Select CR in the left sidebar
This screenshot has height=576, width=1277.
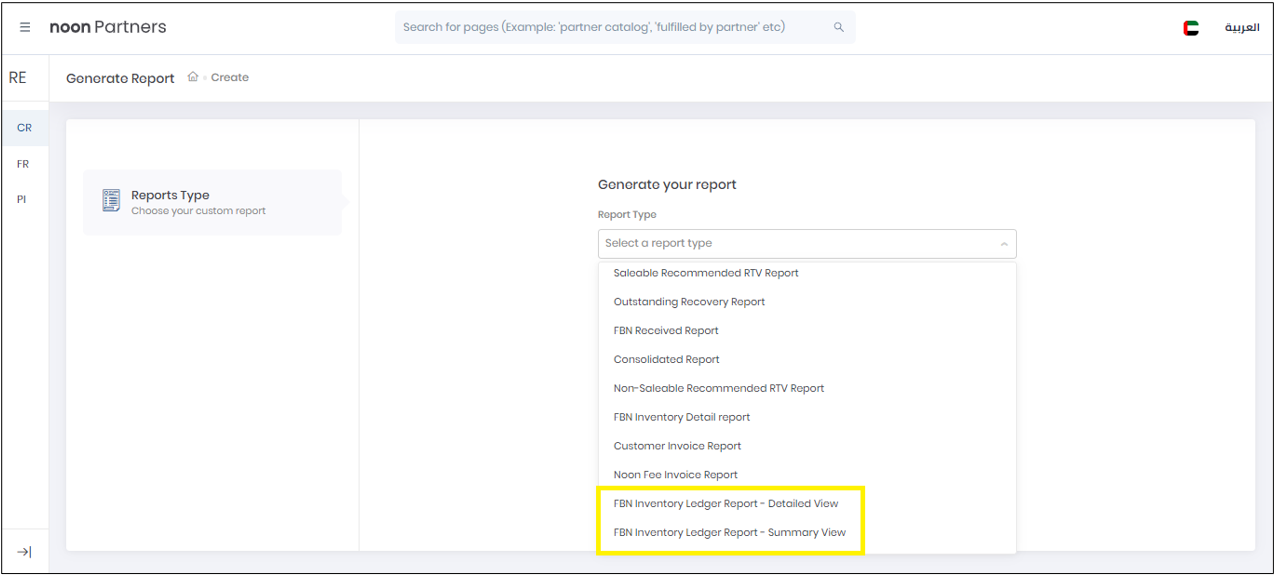(21, 127)
